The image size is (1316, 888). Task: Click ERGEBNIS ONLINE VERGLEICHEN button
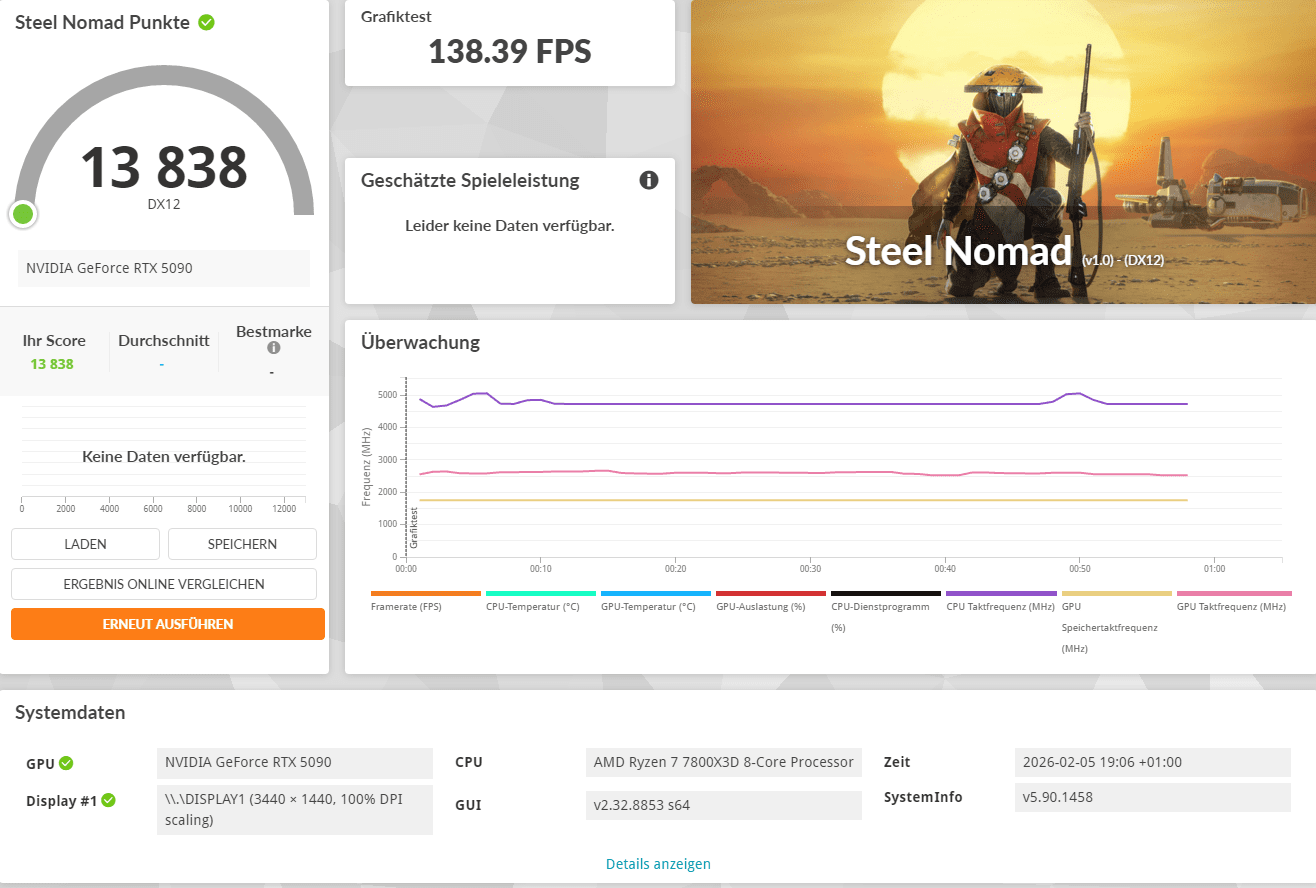164,584
